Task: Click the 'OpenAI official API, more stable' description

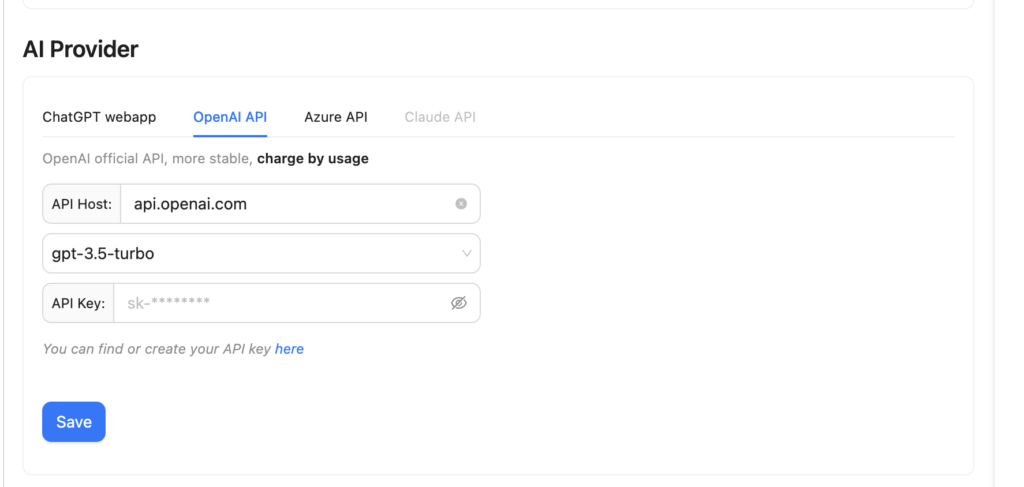Action: click(x=147, y=158)
